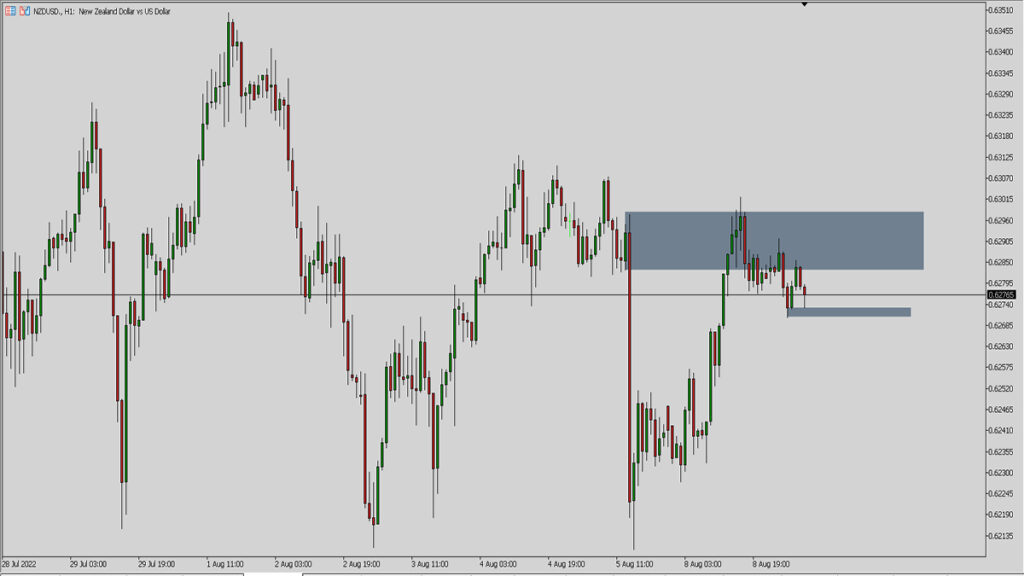Image resolution: width=1024 pixels, height=576 pixels.
Task: Click the 1 Aug 11:00 time label
Action: pyautogui.click(x=225, y=563)
